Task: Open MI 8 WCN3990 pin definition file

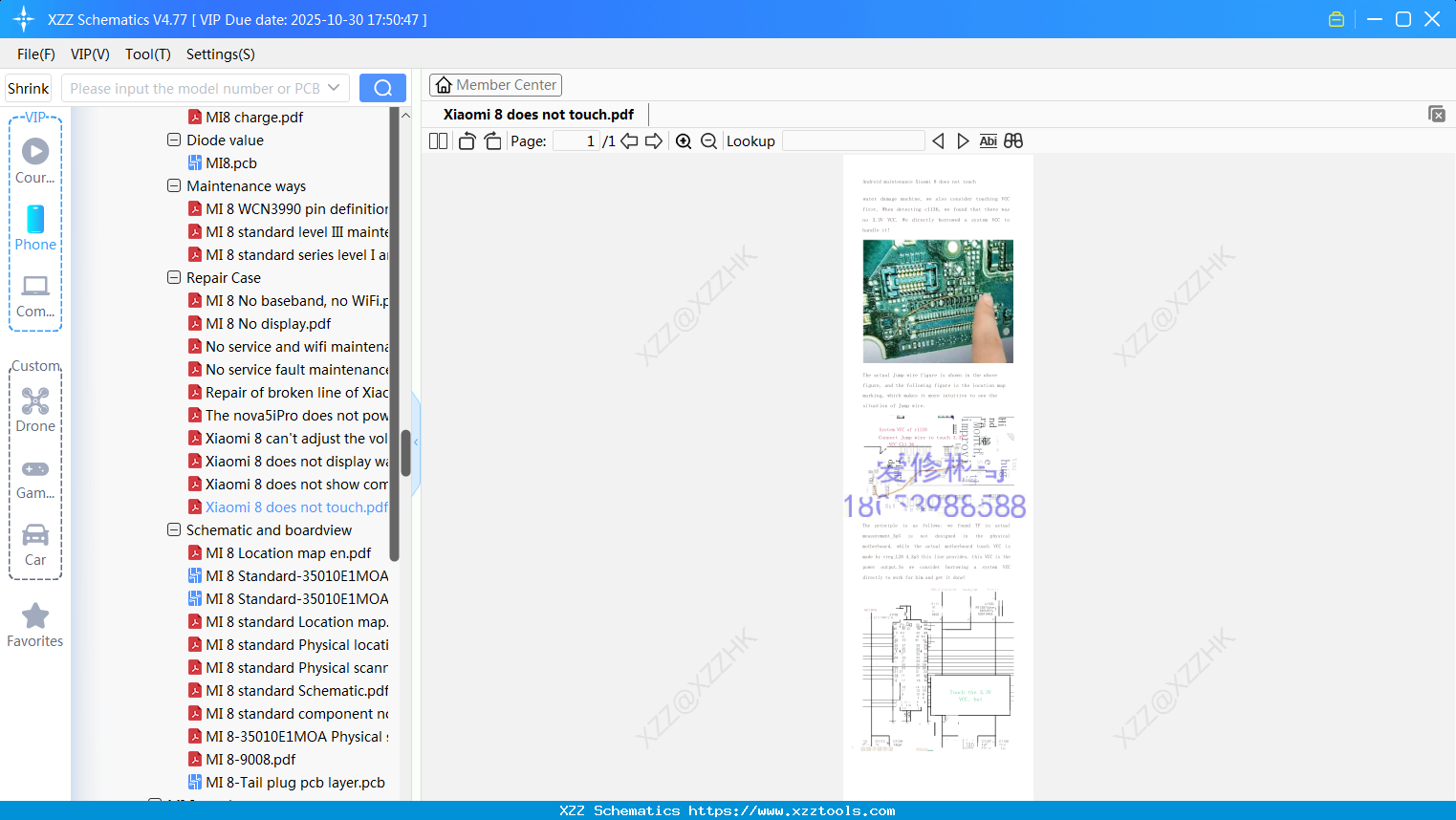Action: (x=288, y=208)
